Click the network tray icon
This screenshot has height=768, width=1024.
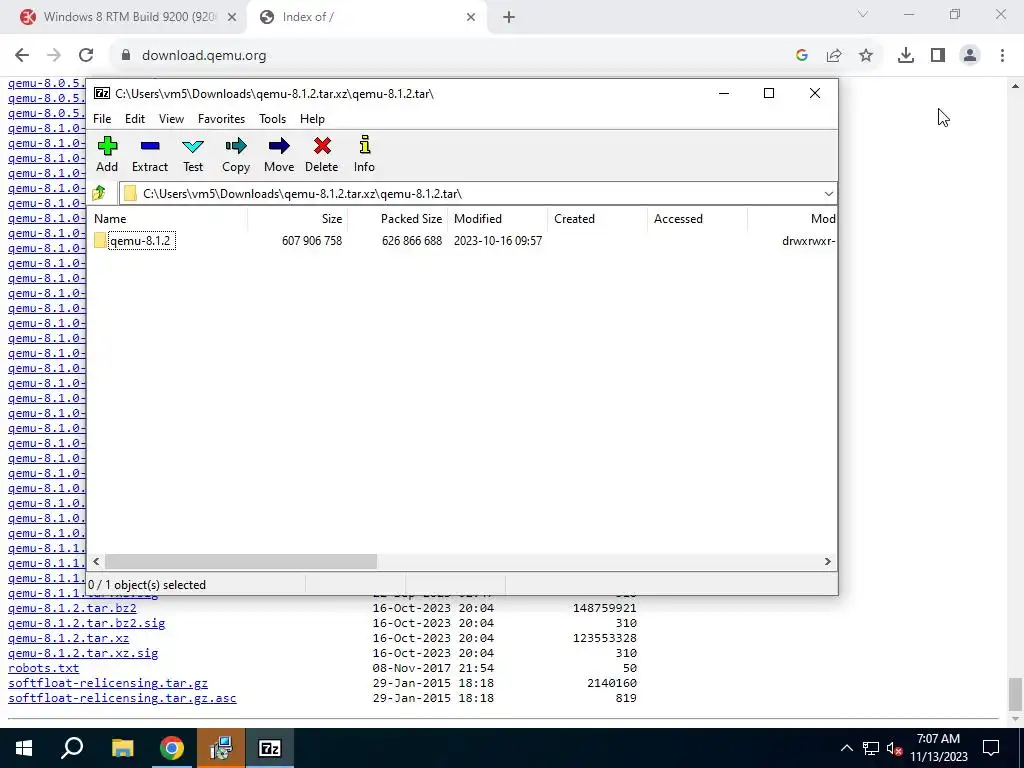coord(871,748)
